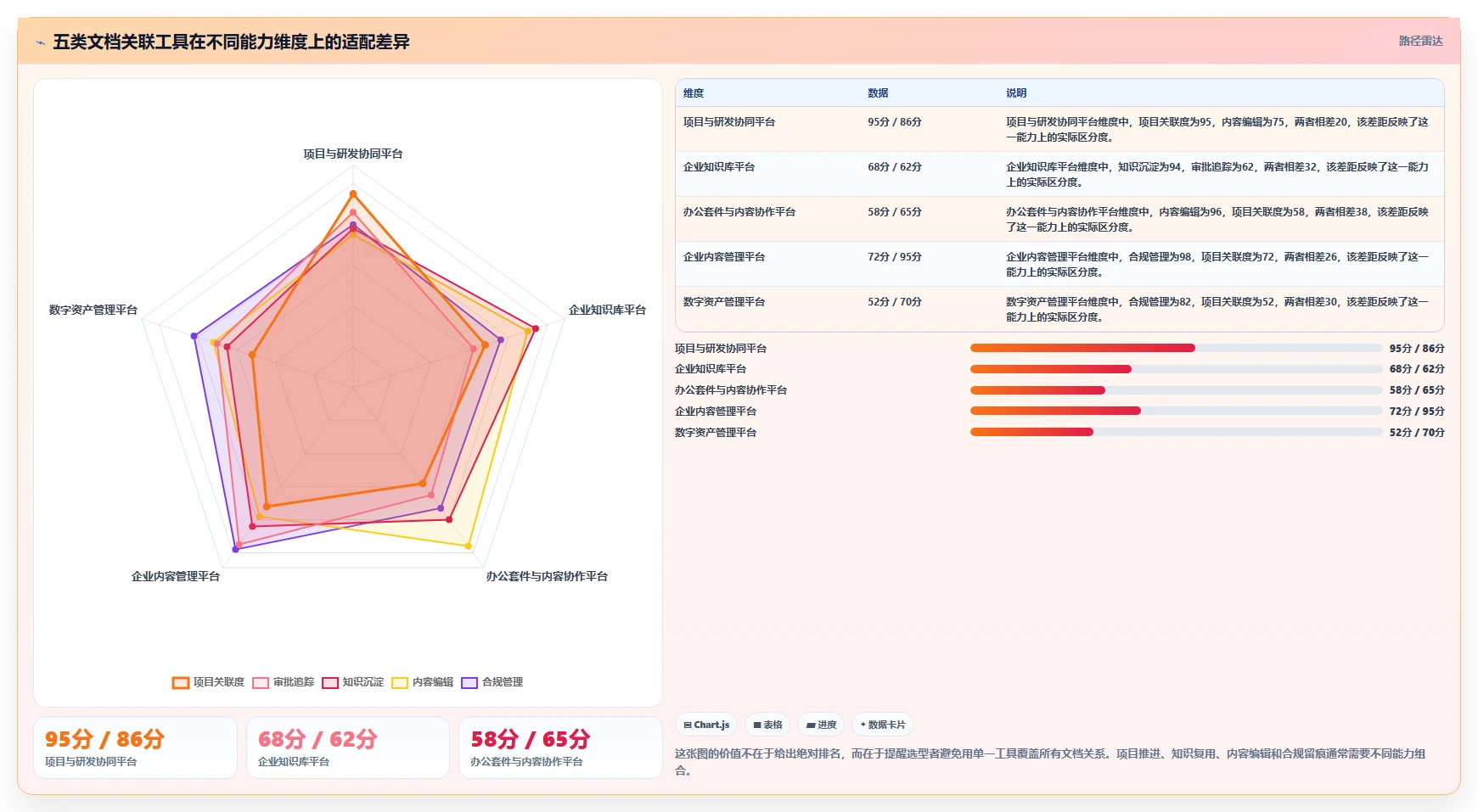Click table value 72分 / 95分
Screen dimensions: 1478x812
pos(895,257)
